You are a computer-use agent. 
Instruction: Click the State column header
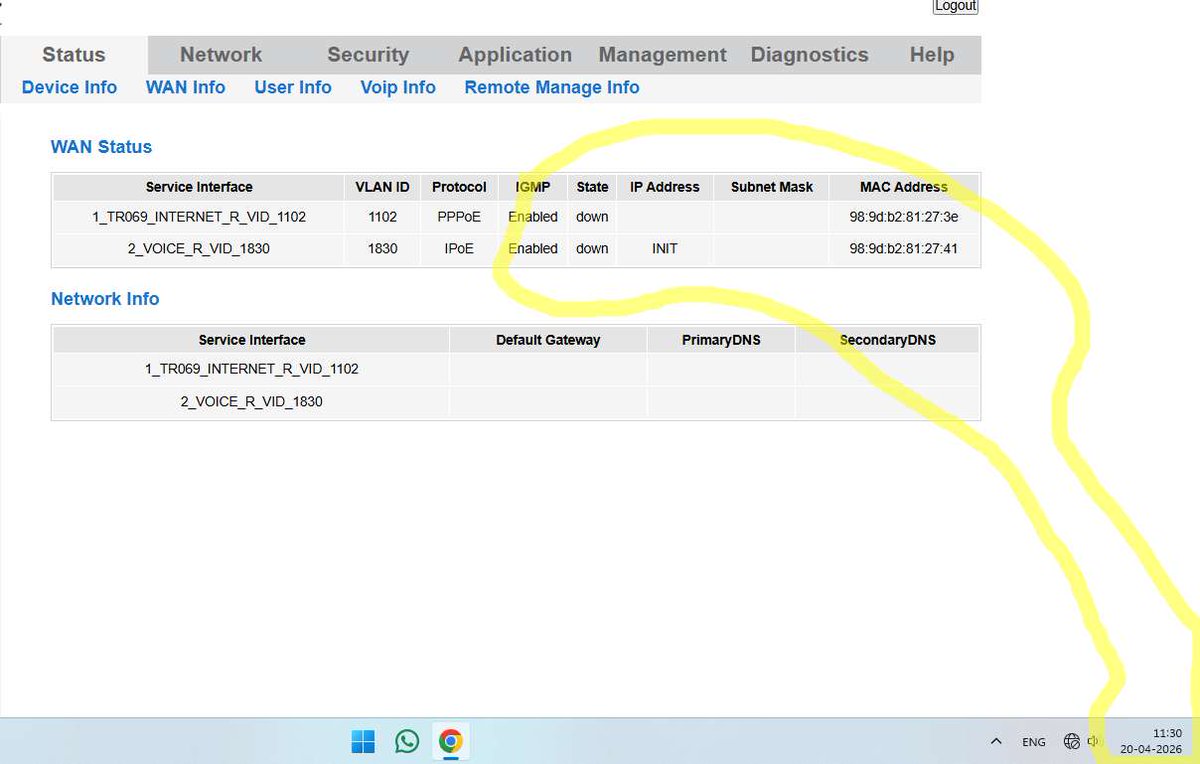click(x=593, y=187)
